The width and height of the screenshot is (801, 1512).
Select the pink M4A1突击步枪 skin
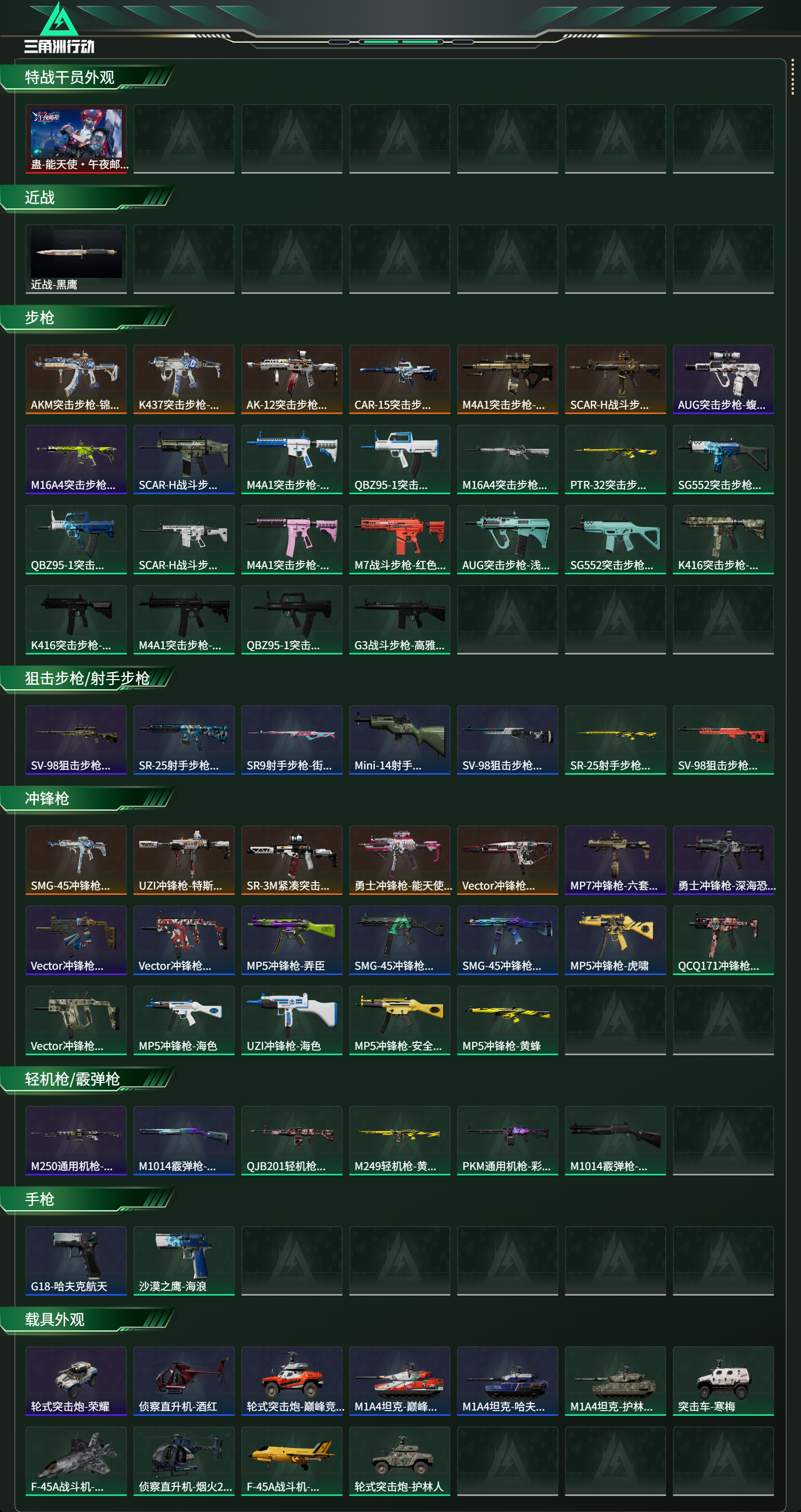[292, 540]
